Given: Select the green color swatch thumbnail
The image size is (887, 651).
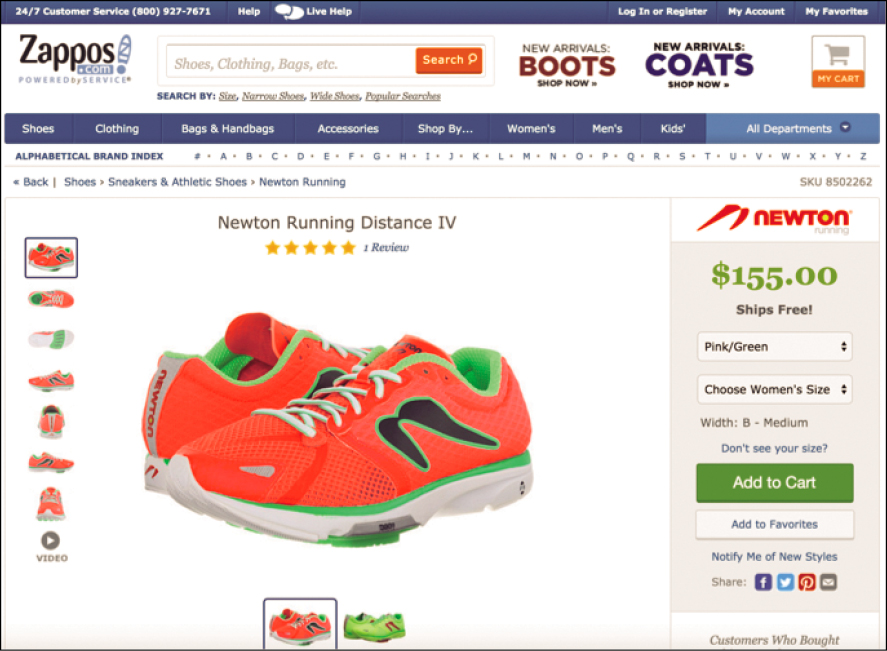Looking at the screenshot, I should tap(374, 626).
